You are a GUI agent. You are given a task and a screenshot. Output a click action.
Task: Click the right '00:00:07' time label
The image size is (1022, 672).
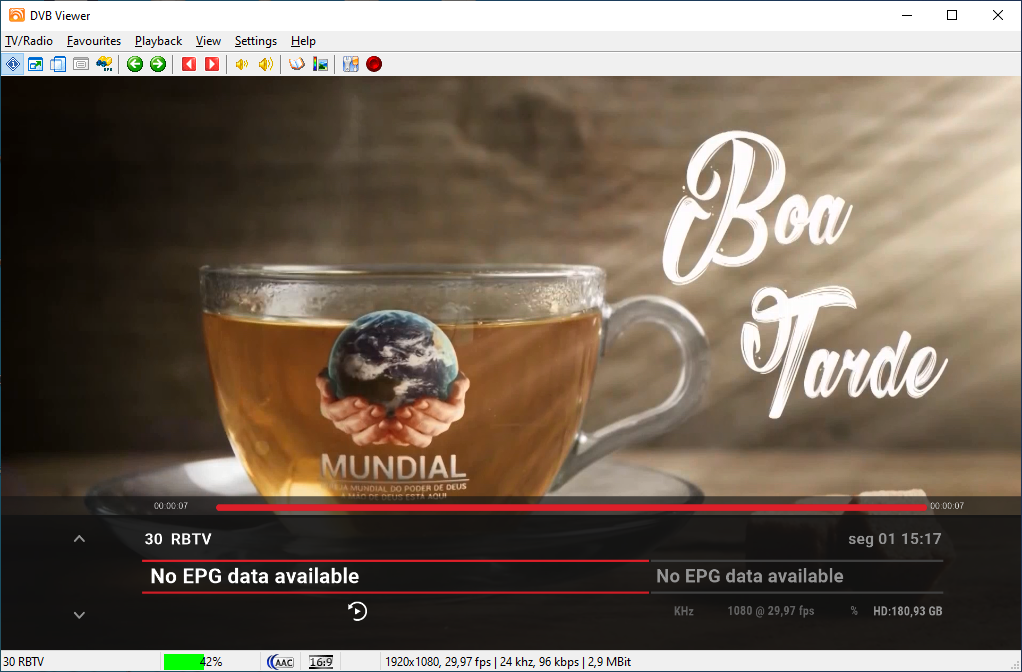pyautogui.click(x=947, y=506)
